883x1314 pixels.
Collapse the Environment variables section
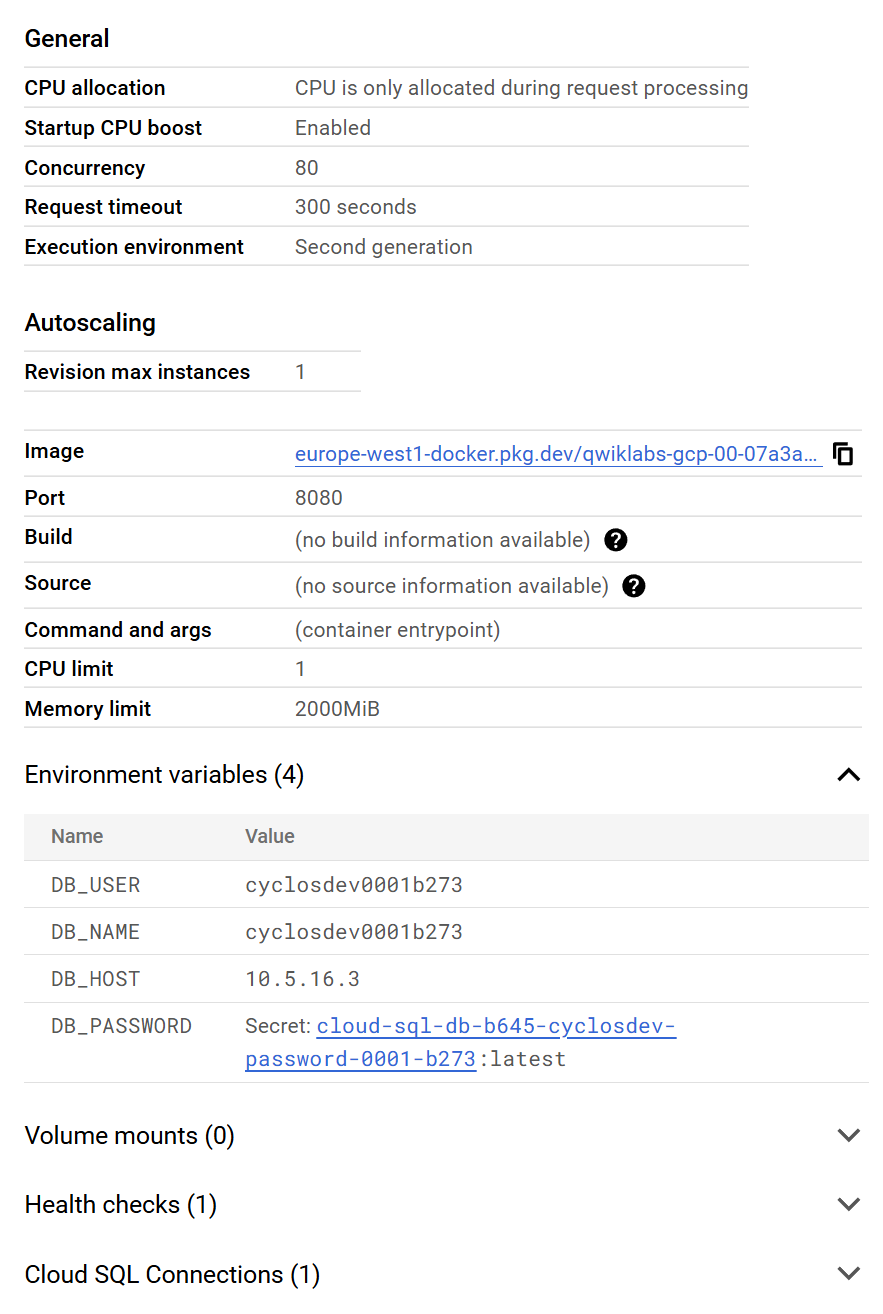pyautogui.click(x=848, y=775)
